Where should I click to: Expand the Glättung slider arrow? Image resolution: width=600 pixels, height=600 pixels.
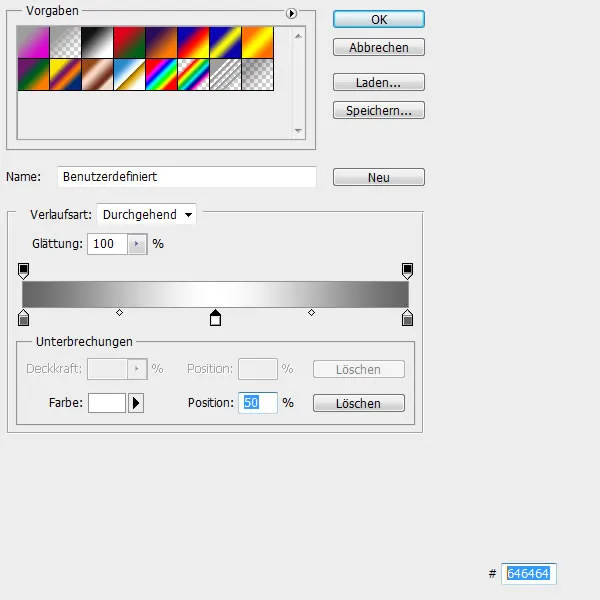coord(138,244)
